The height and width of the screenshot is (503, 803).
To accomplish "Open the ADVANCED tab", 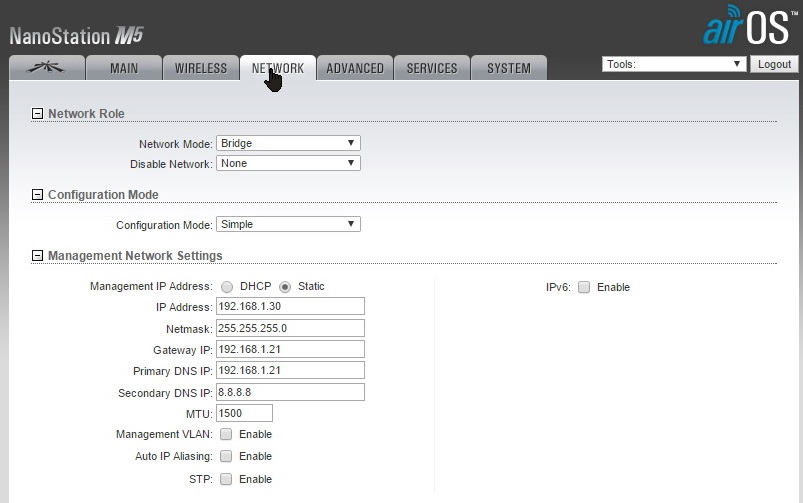I will [355, 68].
